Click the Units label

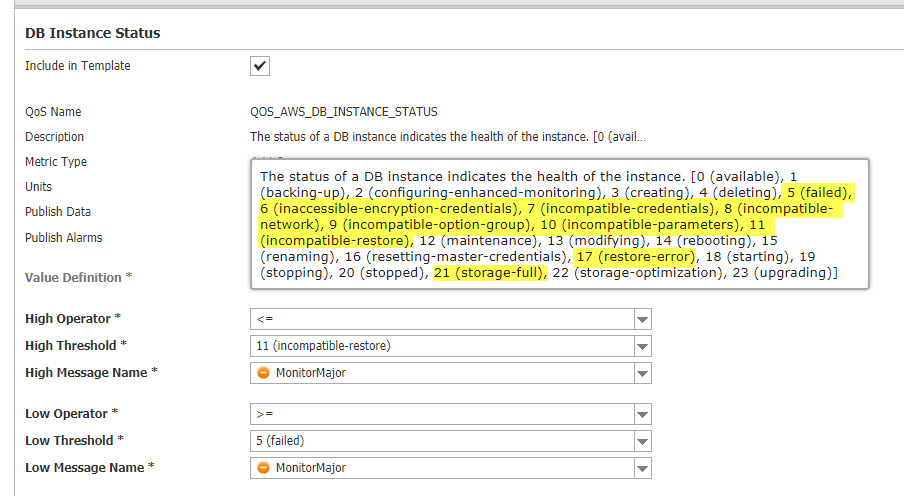(x=38, y=187)
